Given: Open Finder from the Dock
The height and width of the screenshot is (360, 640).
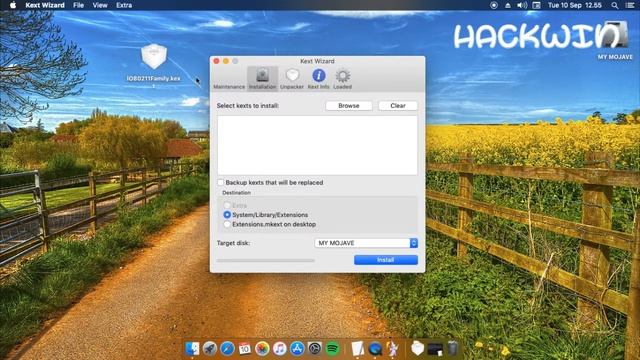Looking at the screenshot, I should click(192, 349).
